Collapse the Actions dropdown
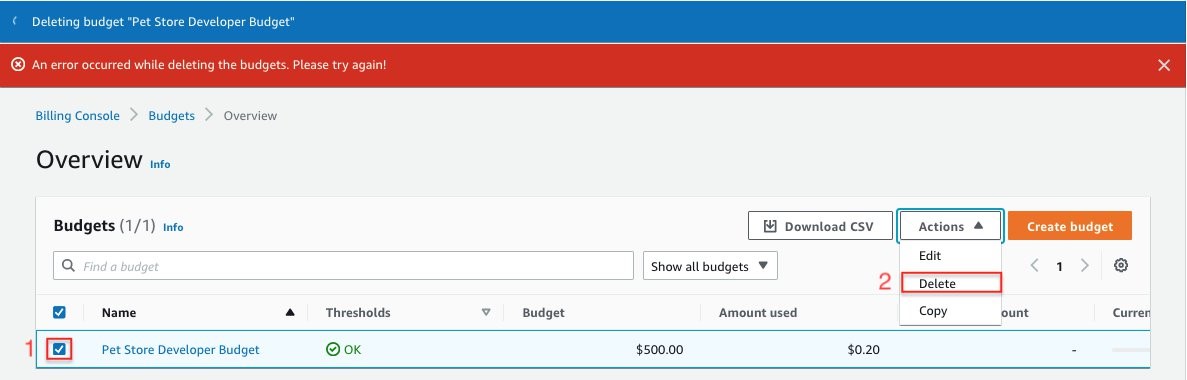The height and width of the screenshot is (380, 1187). [950, 226]
